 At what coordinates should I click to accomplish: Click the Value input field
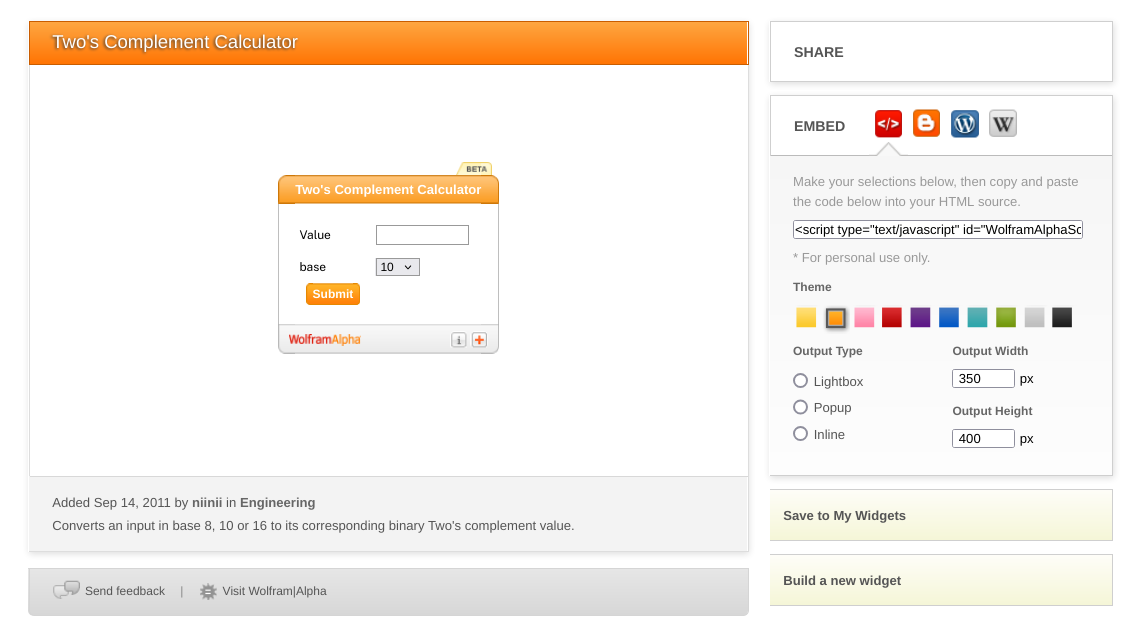click(422, 235)
